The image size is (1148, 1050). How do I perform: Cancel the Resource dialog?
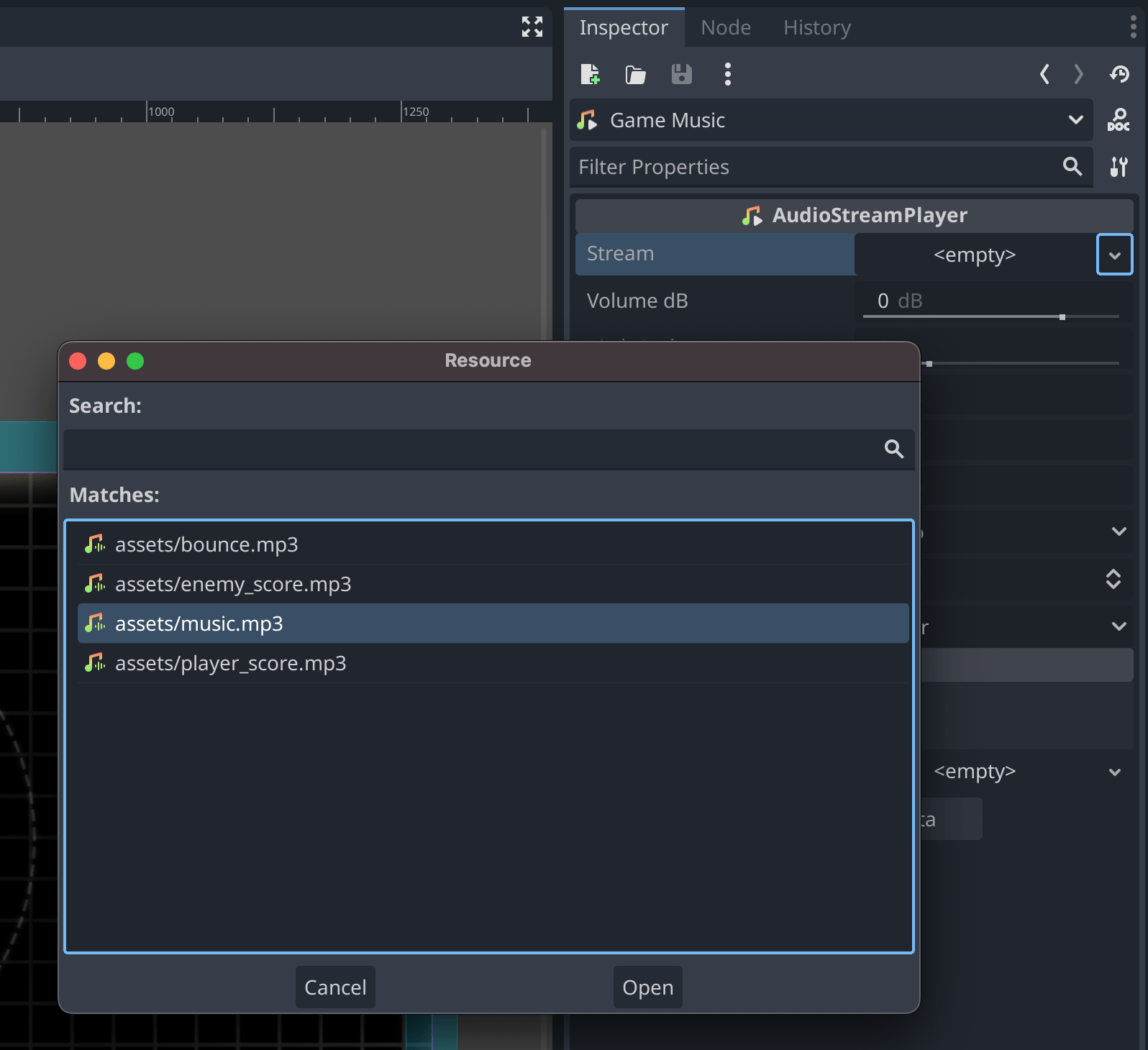point(335,987)
